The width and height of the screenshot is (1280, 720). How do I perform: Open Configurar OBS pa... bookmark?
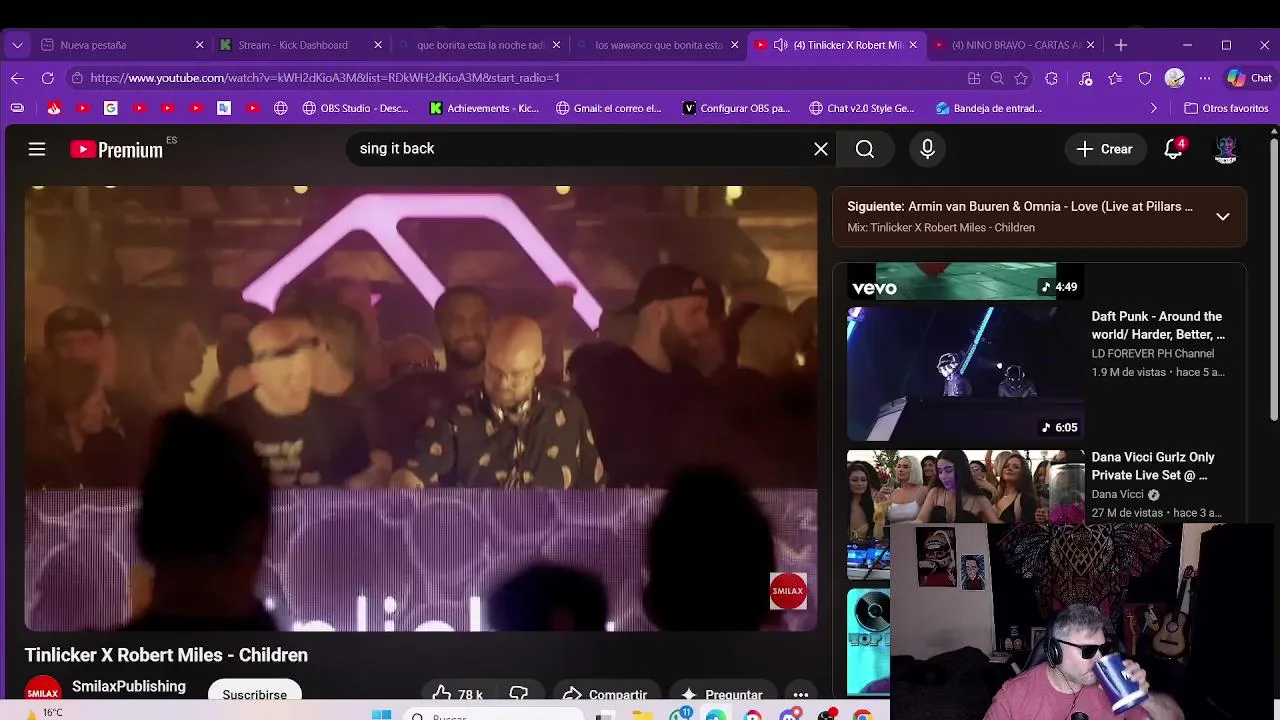click(x=736, y=108)
